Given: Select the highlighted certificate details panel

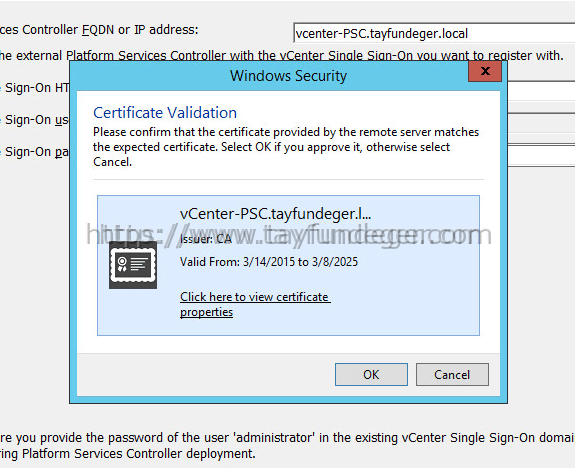Looking at the screenshot, I should [x=288, y=265].
